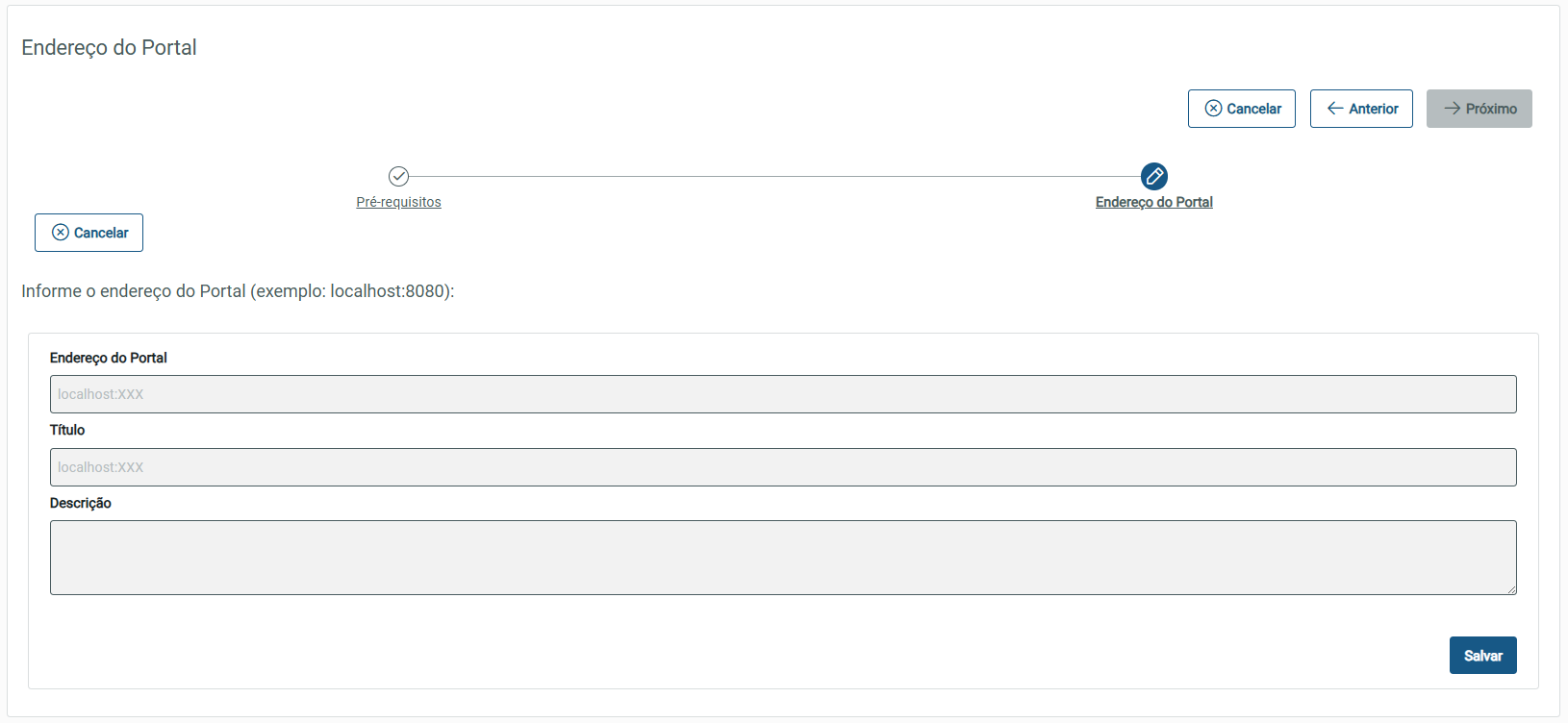Click the Título field label
1568x723 pixels.
(67, 430)
